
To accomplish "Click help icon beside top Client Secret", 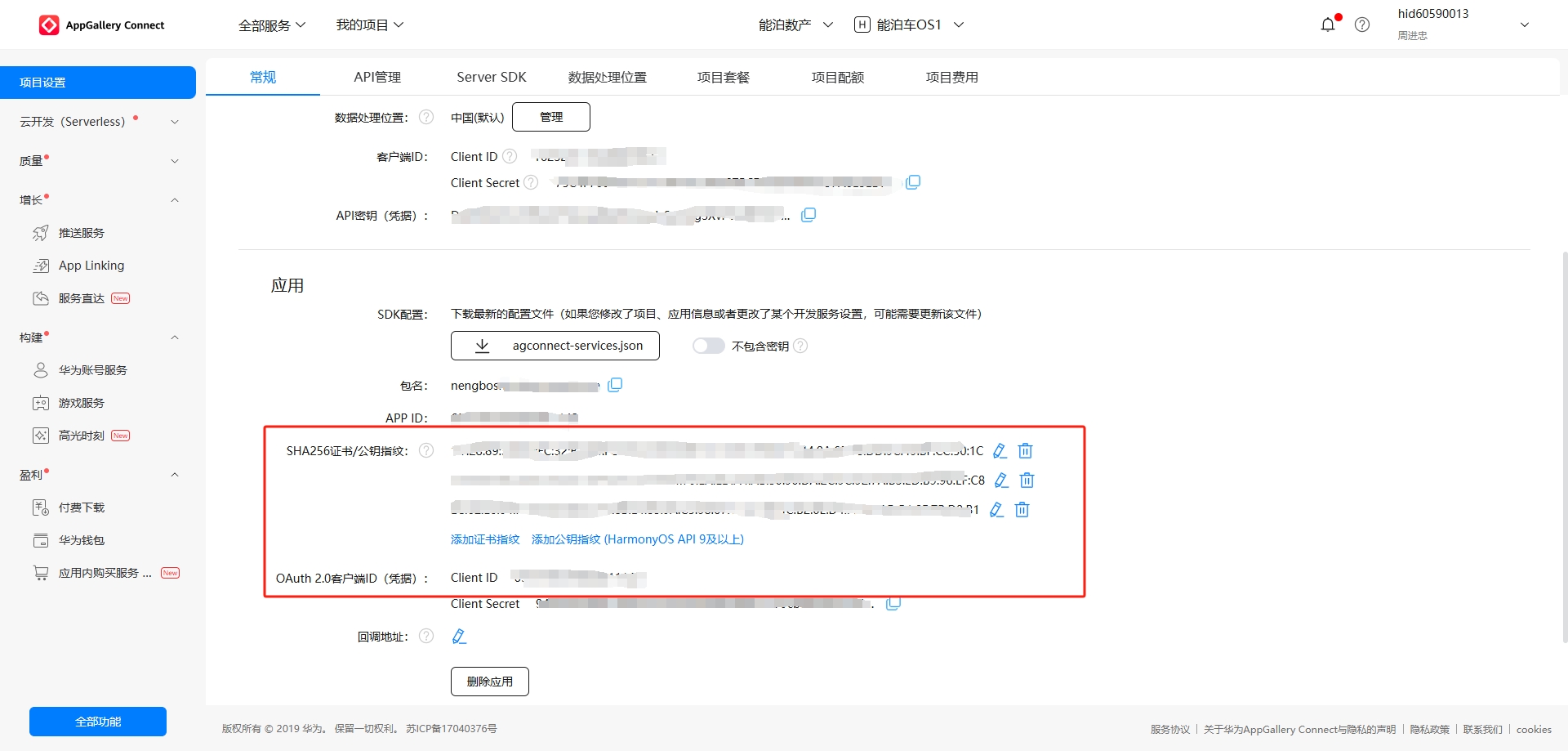I will [x=531, y=182].
